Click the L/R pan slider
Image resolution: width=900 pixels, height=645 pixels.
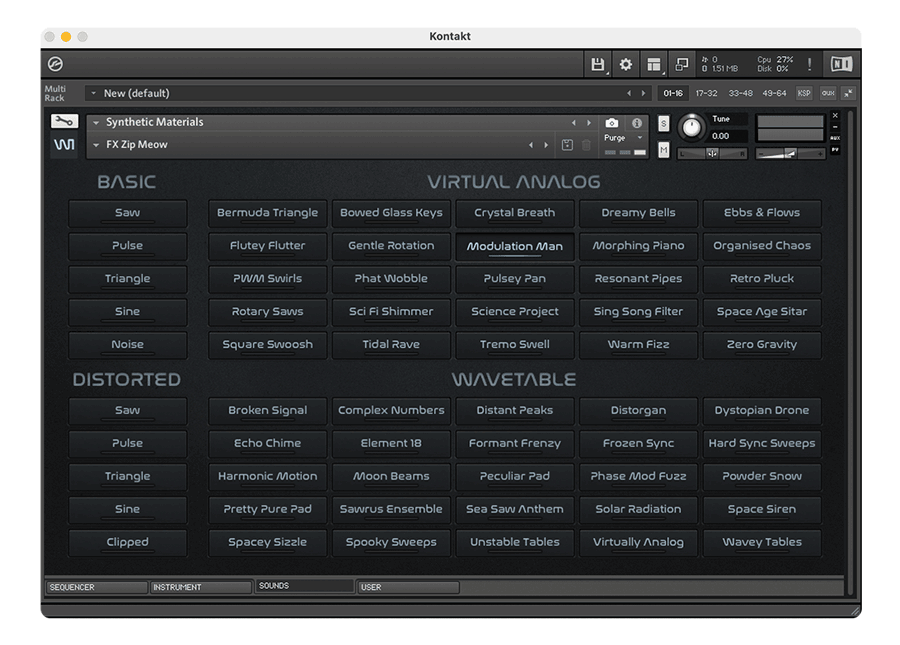tap(712, 154)
